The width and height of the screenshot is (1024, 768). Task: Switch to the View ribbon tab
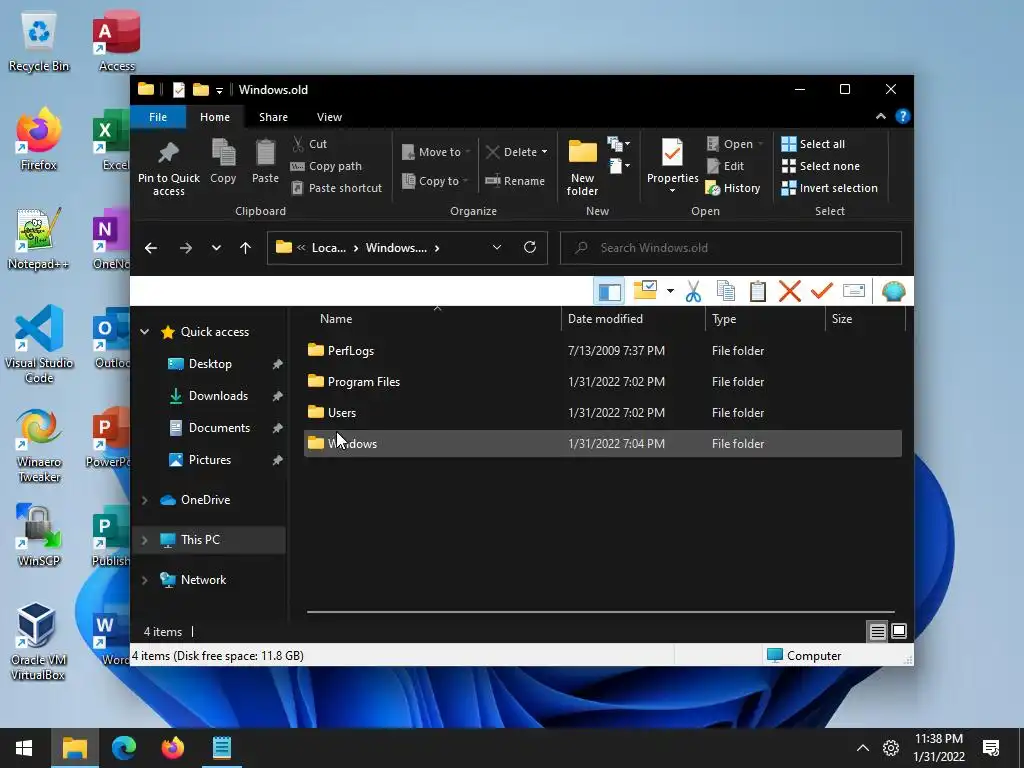click(329, 117)
